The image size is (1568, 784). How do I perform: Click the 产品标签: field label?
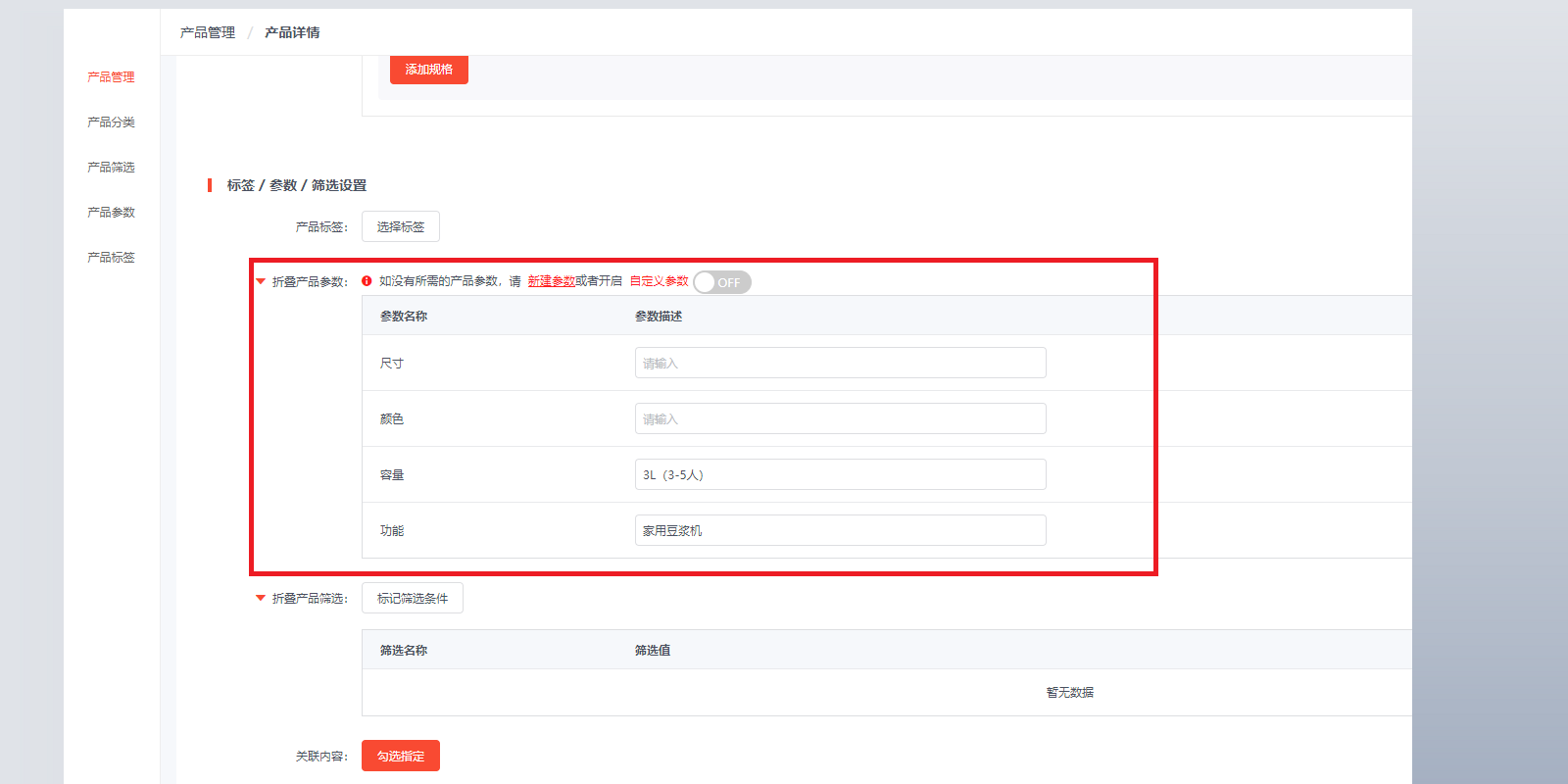pyautogui.click(x=321, y=226)
